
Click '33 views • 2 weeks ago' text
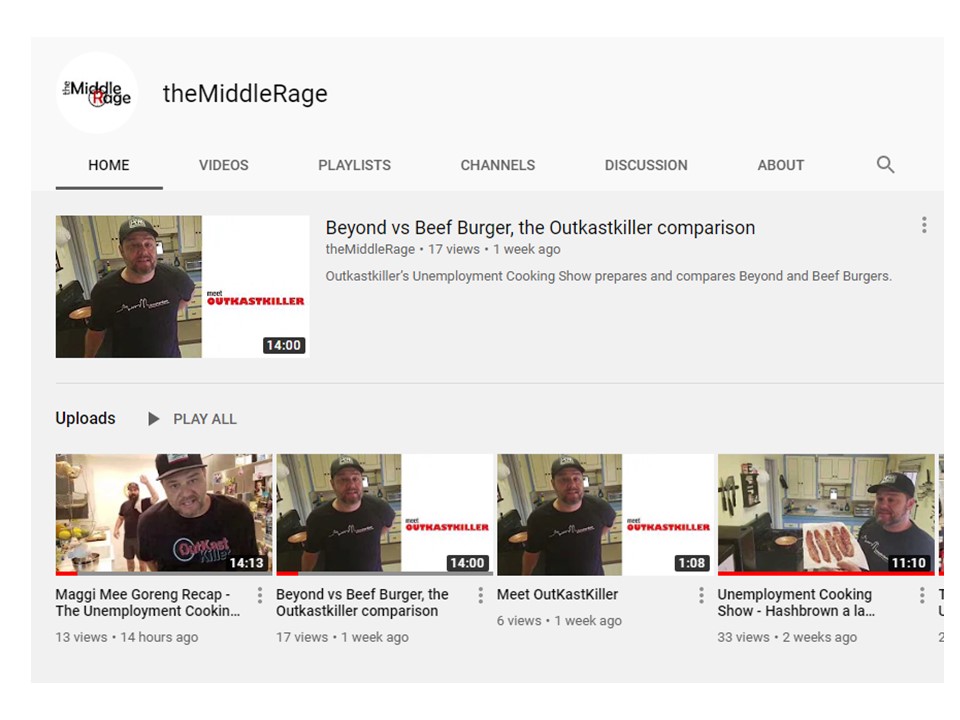[x=787, y=637]
